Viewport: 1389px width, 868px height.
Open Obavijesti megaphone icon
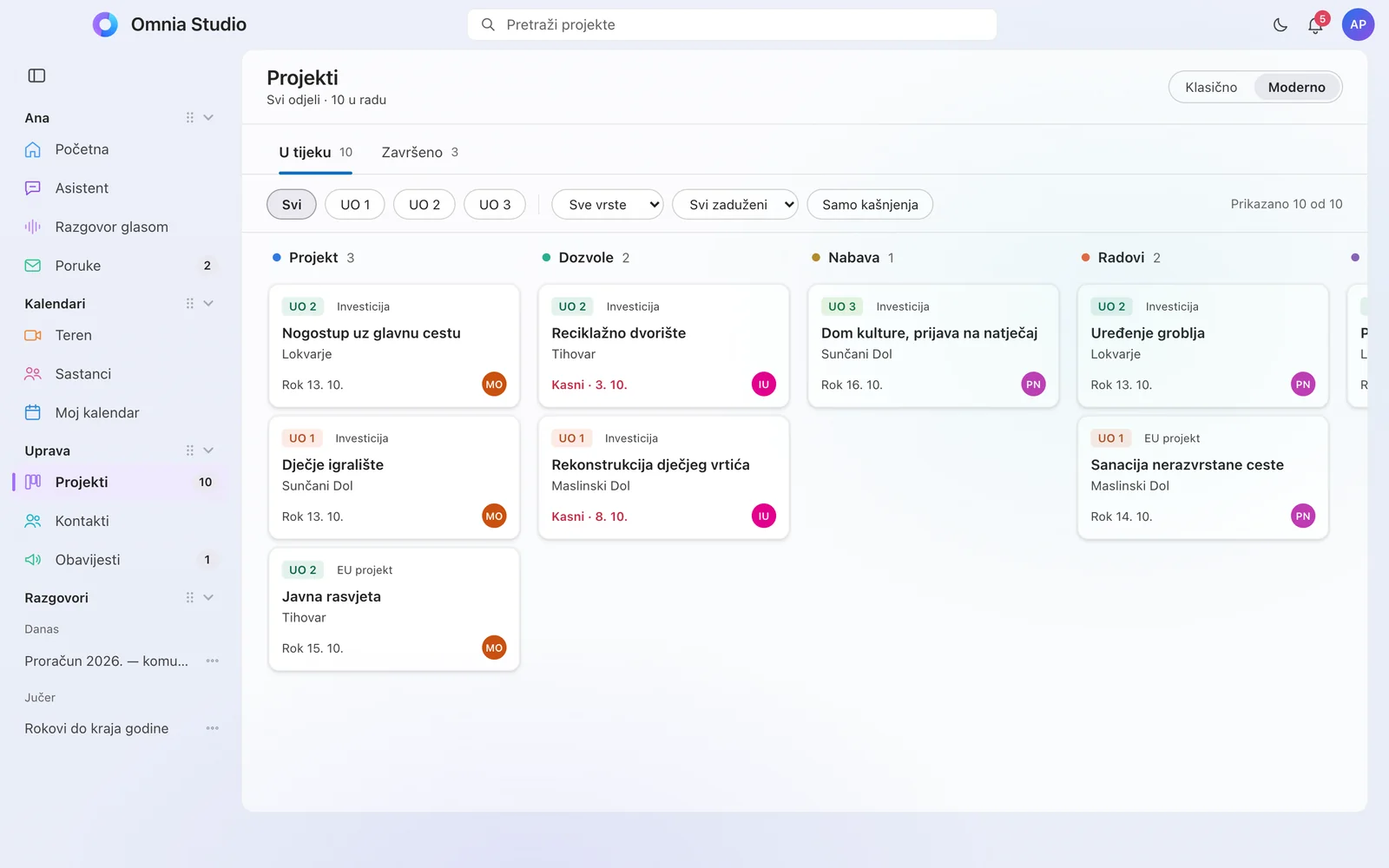tap(33, 560)
